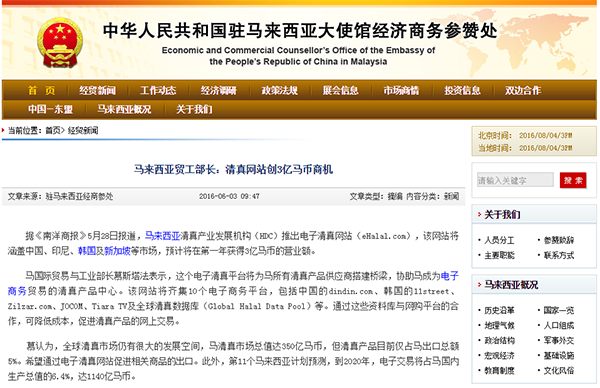Open the 电子商务 link in article
This screenshot has height=388, width=600.
coord(450,276)
